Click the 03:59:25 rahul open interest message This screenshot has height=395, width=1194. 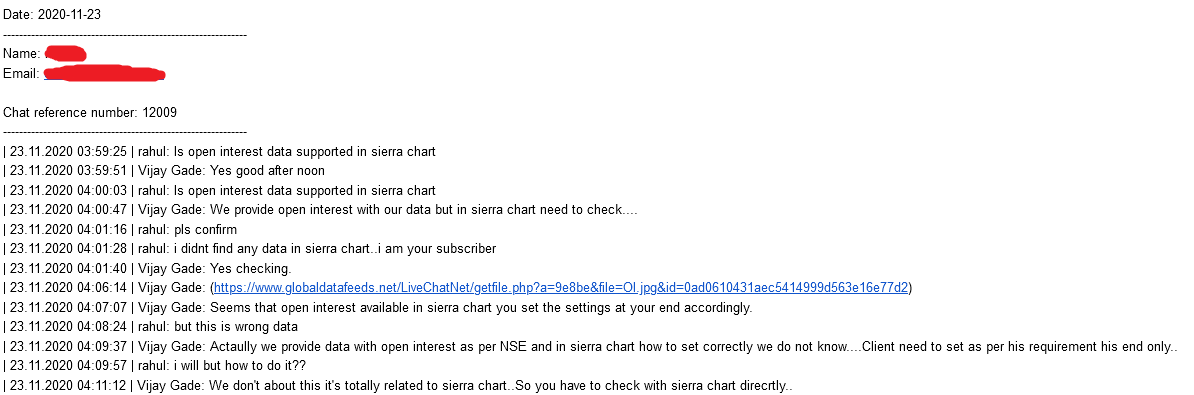219,151
